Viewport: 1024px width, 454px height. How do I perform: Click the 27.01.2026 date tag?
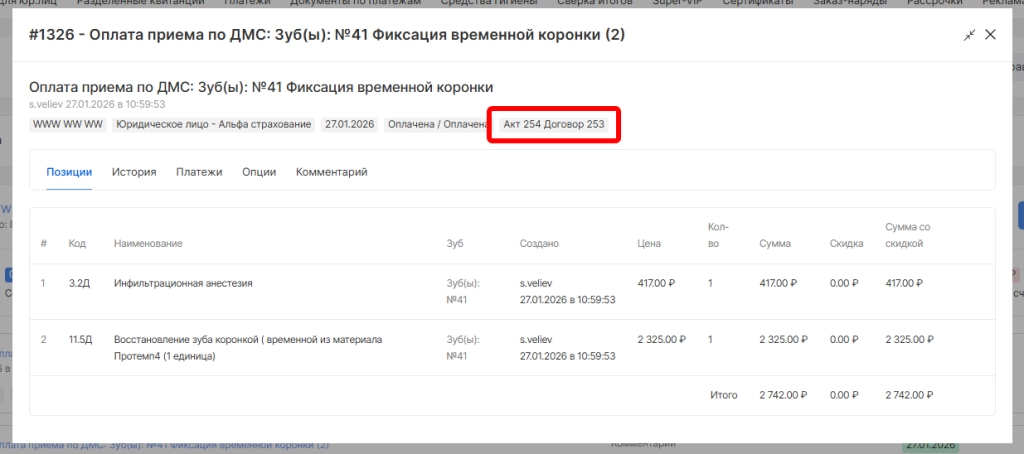(x=349, y=125)
